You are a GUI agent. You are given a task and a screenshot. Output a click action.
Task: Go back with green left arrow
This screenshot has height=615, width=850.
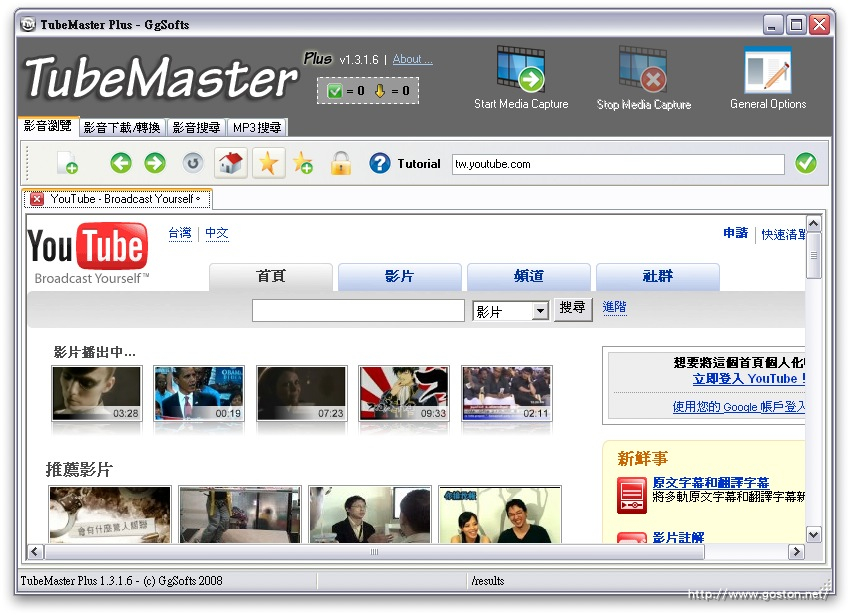coord(121,163)
